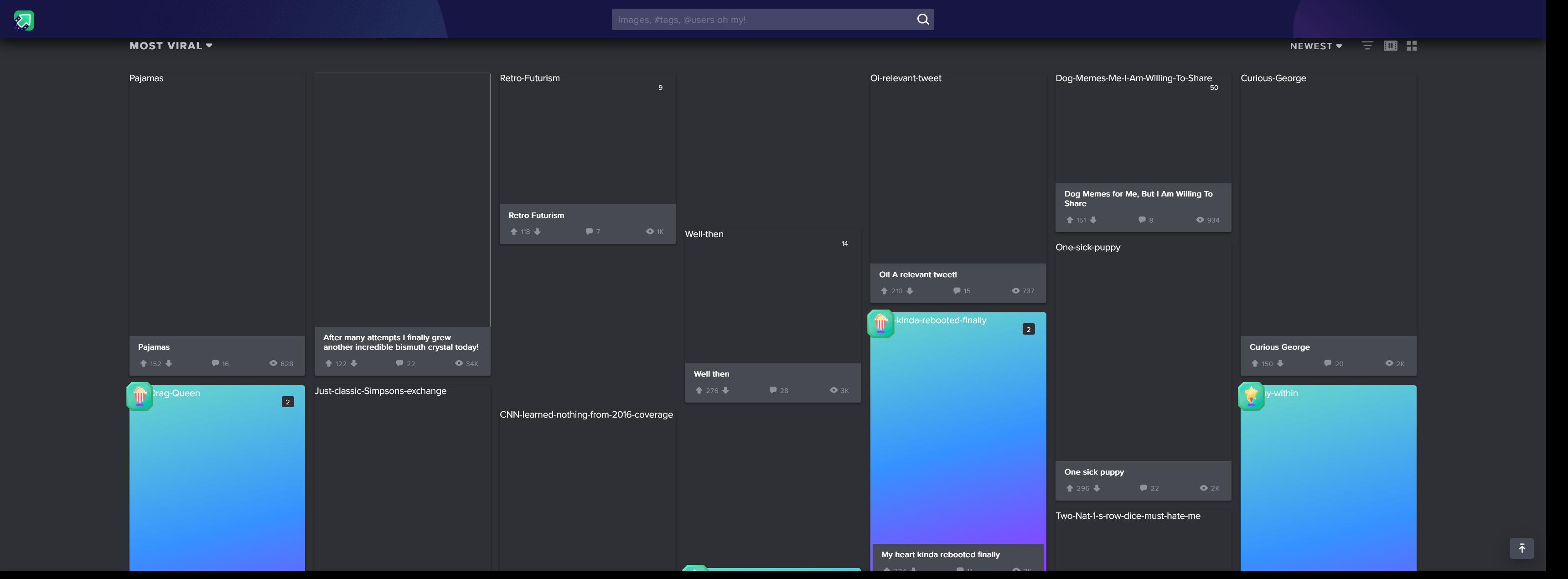The width and height of the screenshot is (1568, 579).
Task: Click the star badge on the -within card
Action: 1252,396
